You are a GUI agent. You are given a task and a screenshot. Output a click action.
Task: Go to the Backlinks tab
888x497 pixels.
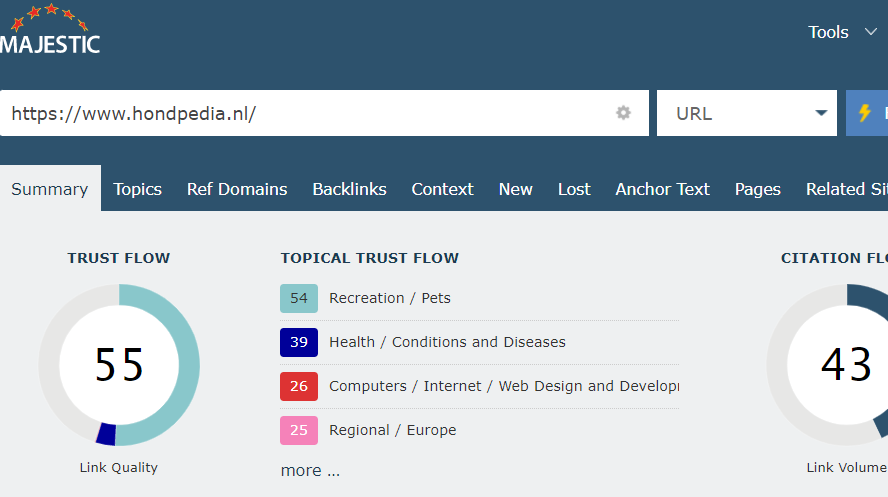tap(349, 189)
